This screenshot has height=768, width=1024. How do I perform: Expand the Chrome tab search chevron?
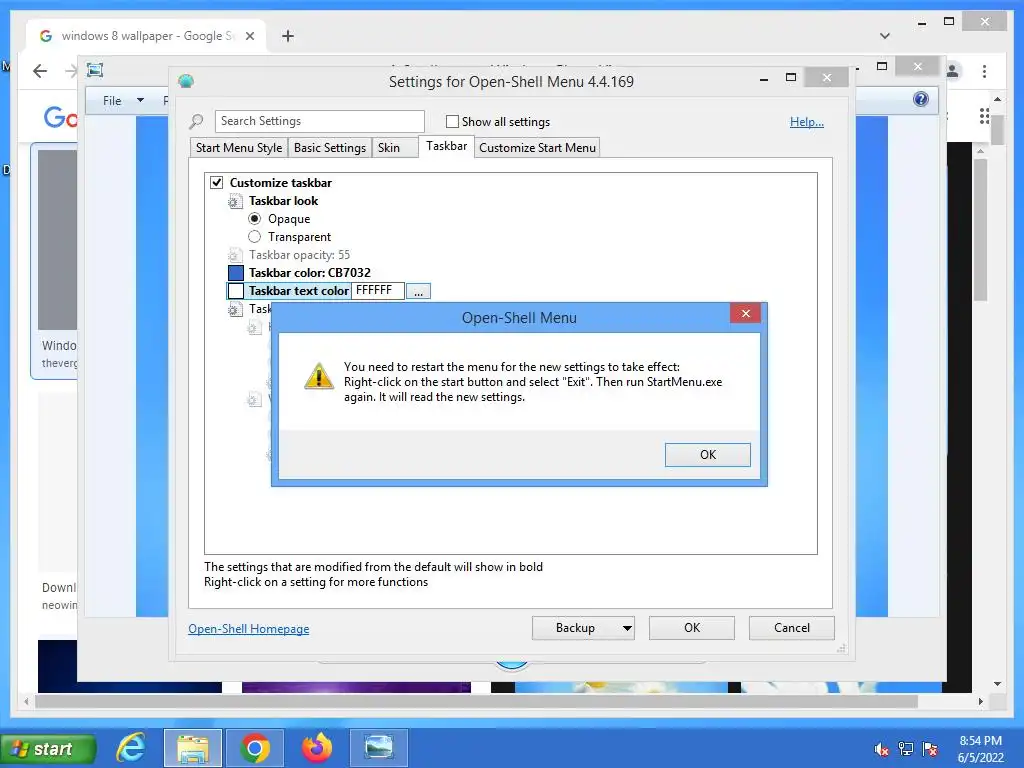point(885,36)
